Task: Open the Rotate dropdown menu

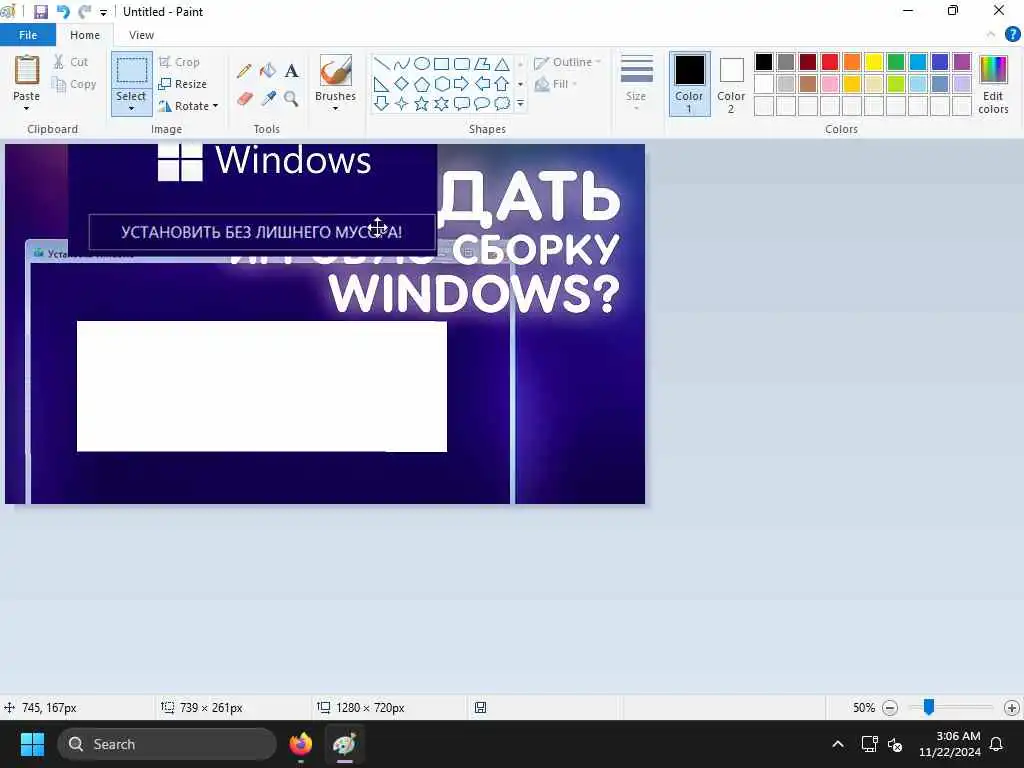Action: tap(188, 106)
